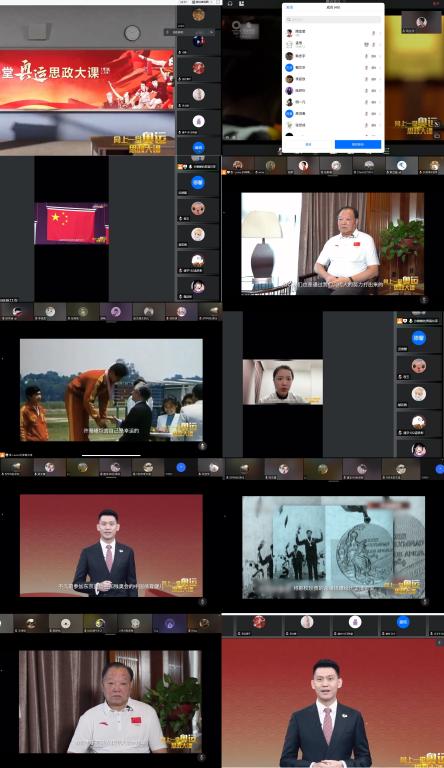Toggle microphone of purple-avatar participant in dialog

[x=367, y=91]
